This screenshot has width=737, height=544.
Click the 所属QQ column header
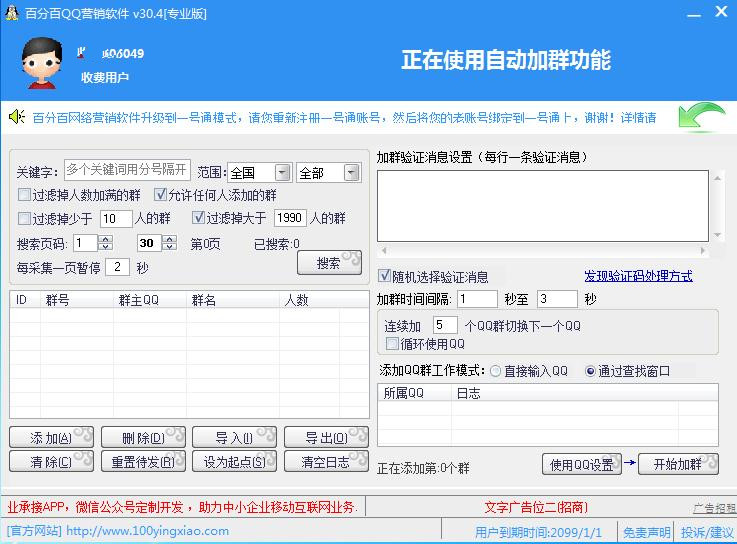415,393
